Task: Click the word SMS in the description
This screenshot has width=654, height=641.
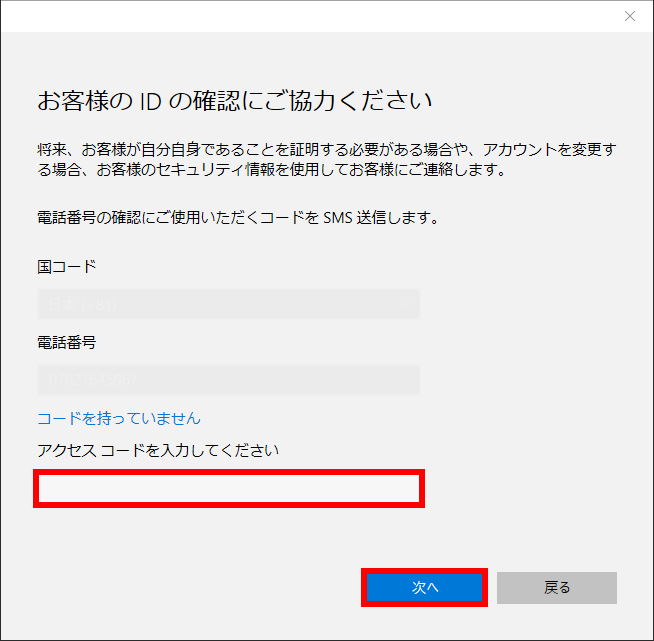Action: point(339,216)
